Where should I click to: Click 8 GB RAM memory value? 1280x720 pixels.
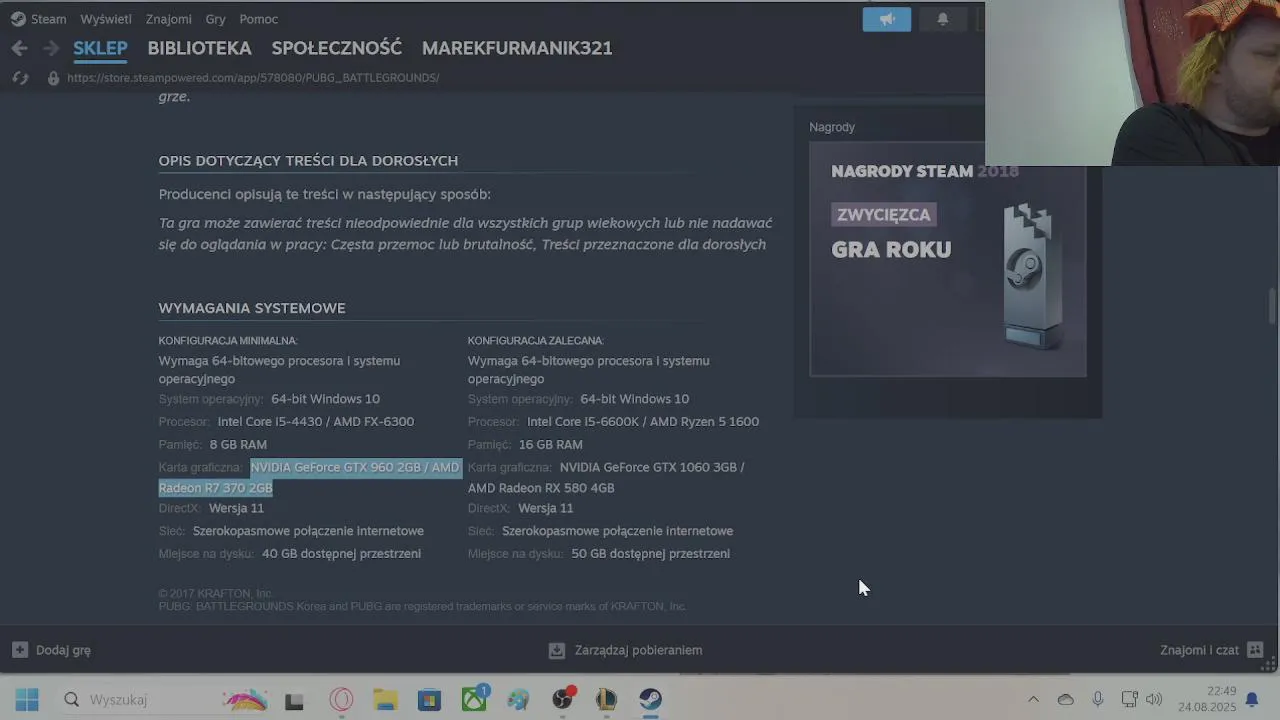click(x=238, y=445)
